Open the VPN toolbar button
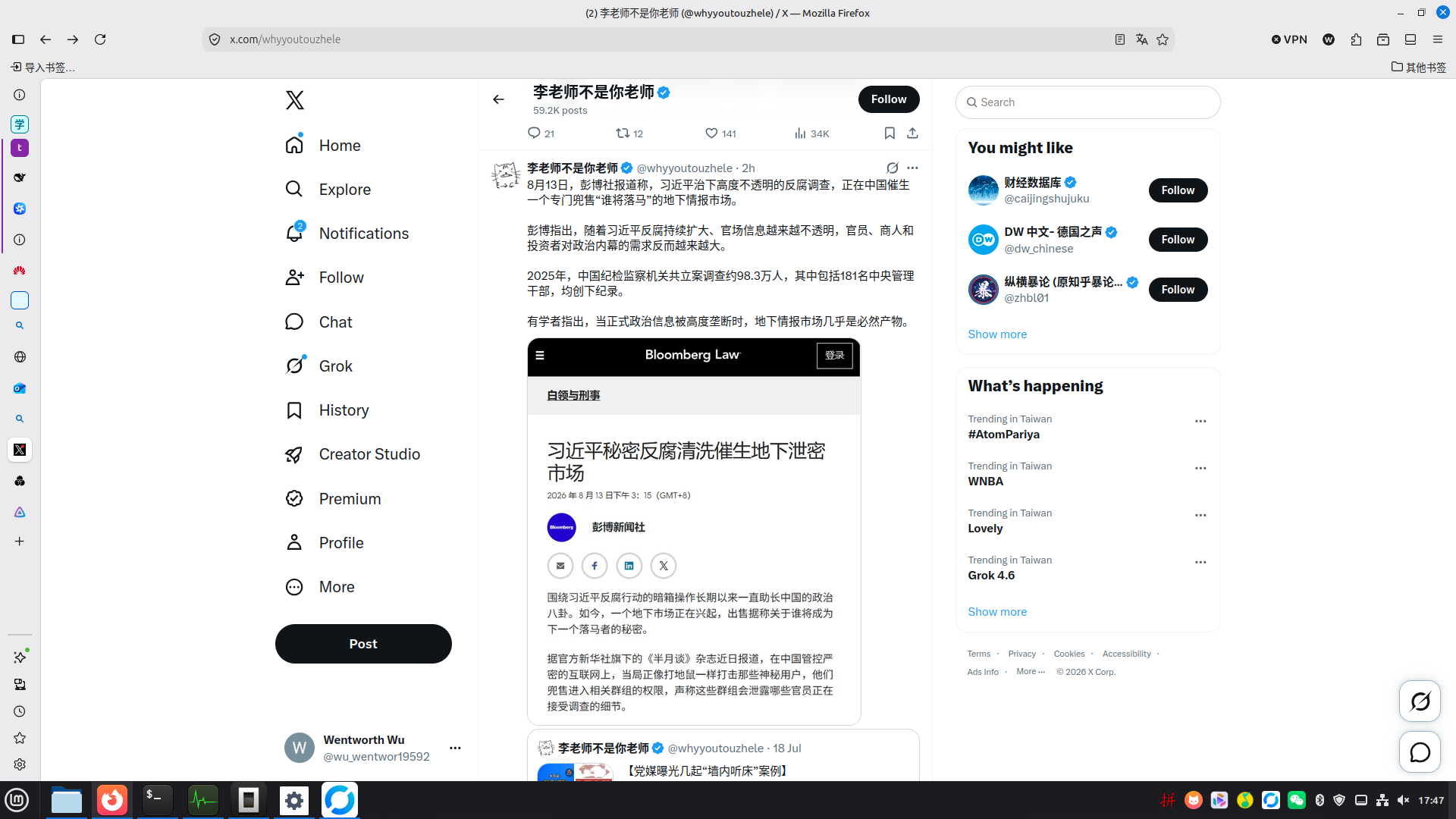Screen dimensions: 1456x819 coord(1289,39)
